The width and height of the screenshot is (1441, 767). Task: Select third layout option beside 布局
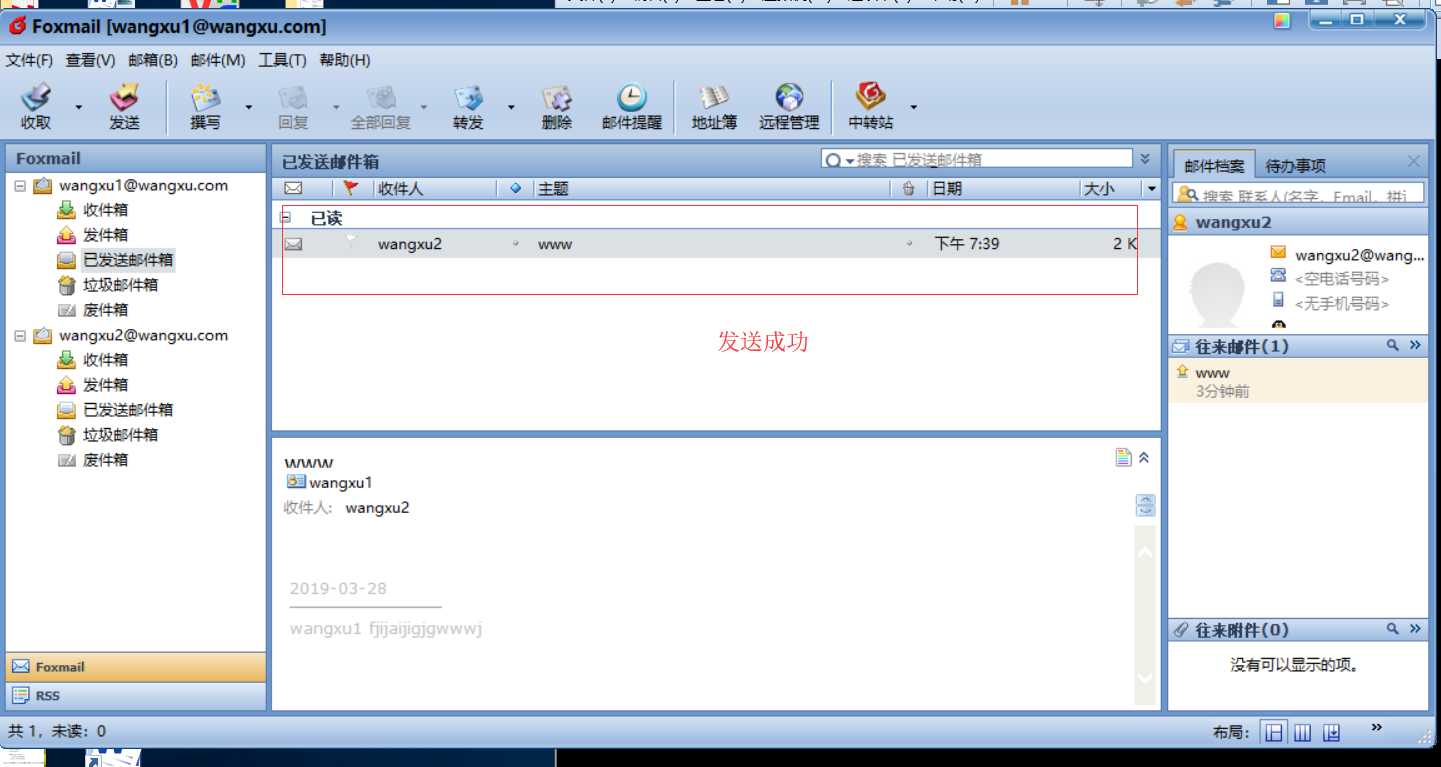[1331, 733]
